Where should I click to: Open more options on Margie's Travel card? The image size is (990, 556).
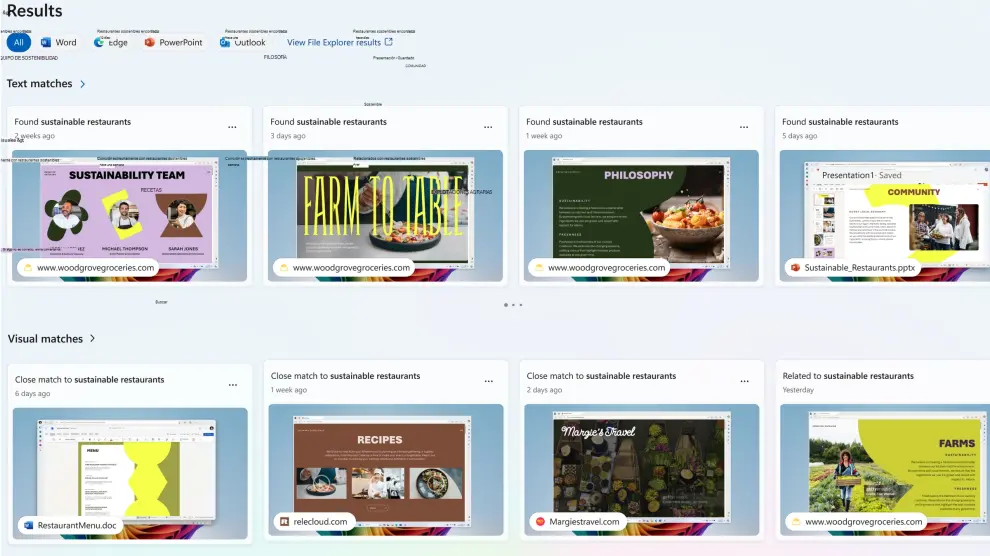click(744, 381)
